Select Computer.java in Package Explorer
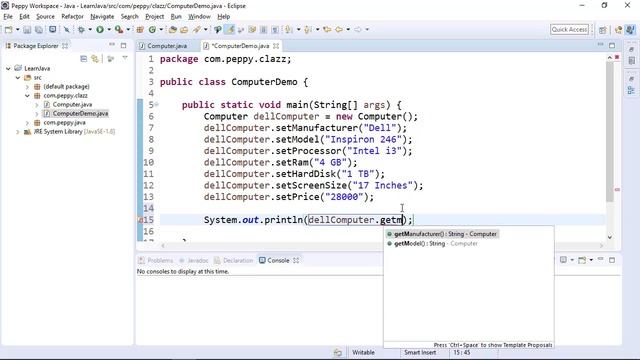Viewport: 640px width, 360px height. pyautogui.click(x=72, y=104)
